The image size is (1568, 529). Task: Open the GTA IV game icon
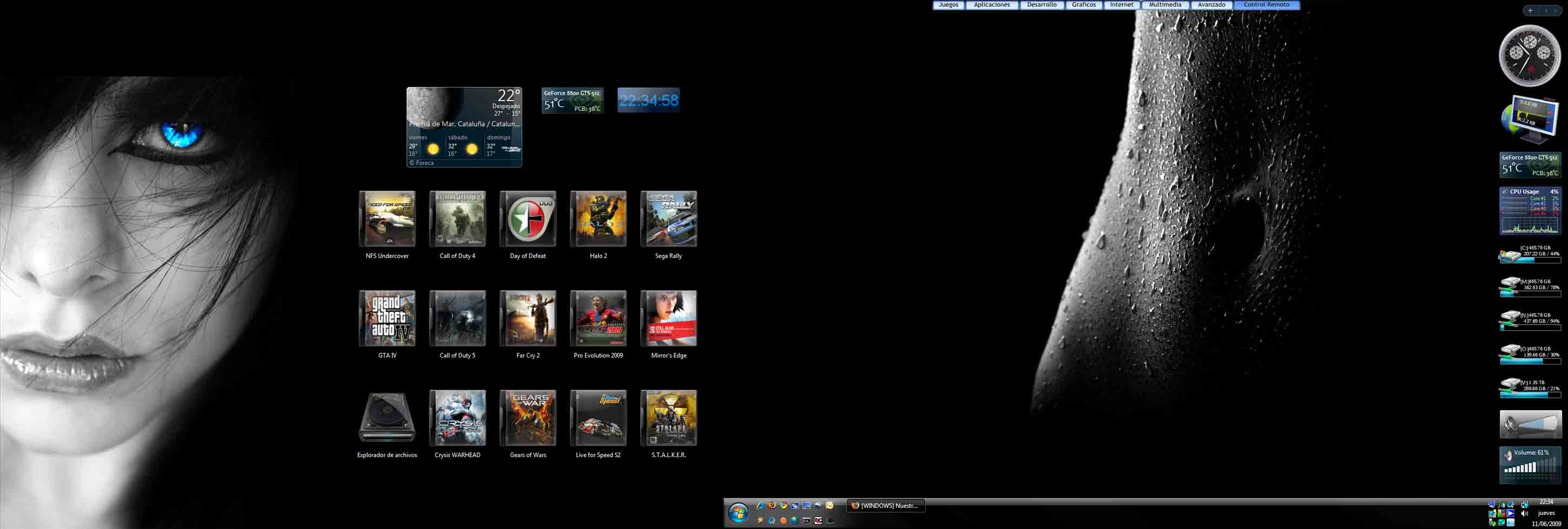pos(387,319)
